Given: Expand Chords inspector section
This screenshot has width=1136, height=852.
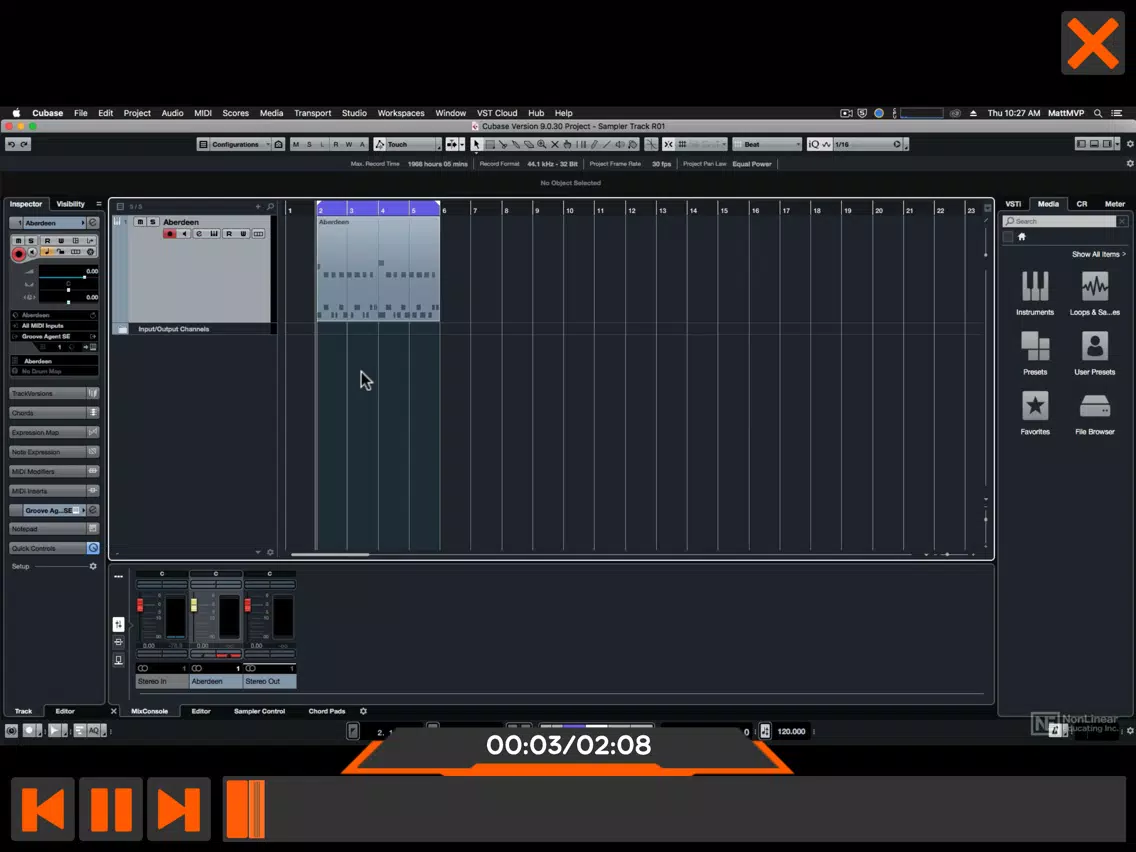Looking at the screenshot, I should (54, 413).
